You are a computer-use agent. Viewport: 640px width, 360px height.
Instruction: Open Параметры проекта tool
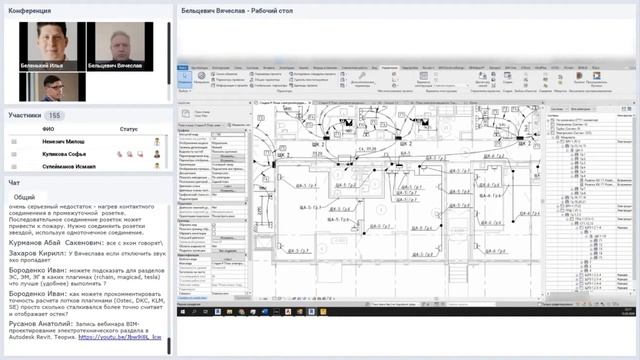point(265,74)
